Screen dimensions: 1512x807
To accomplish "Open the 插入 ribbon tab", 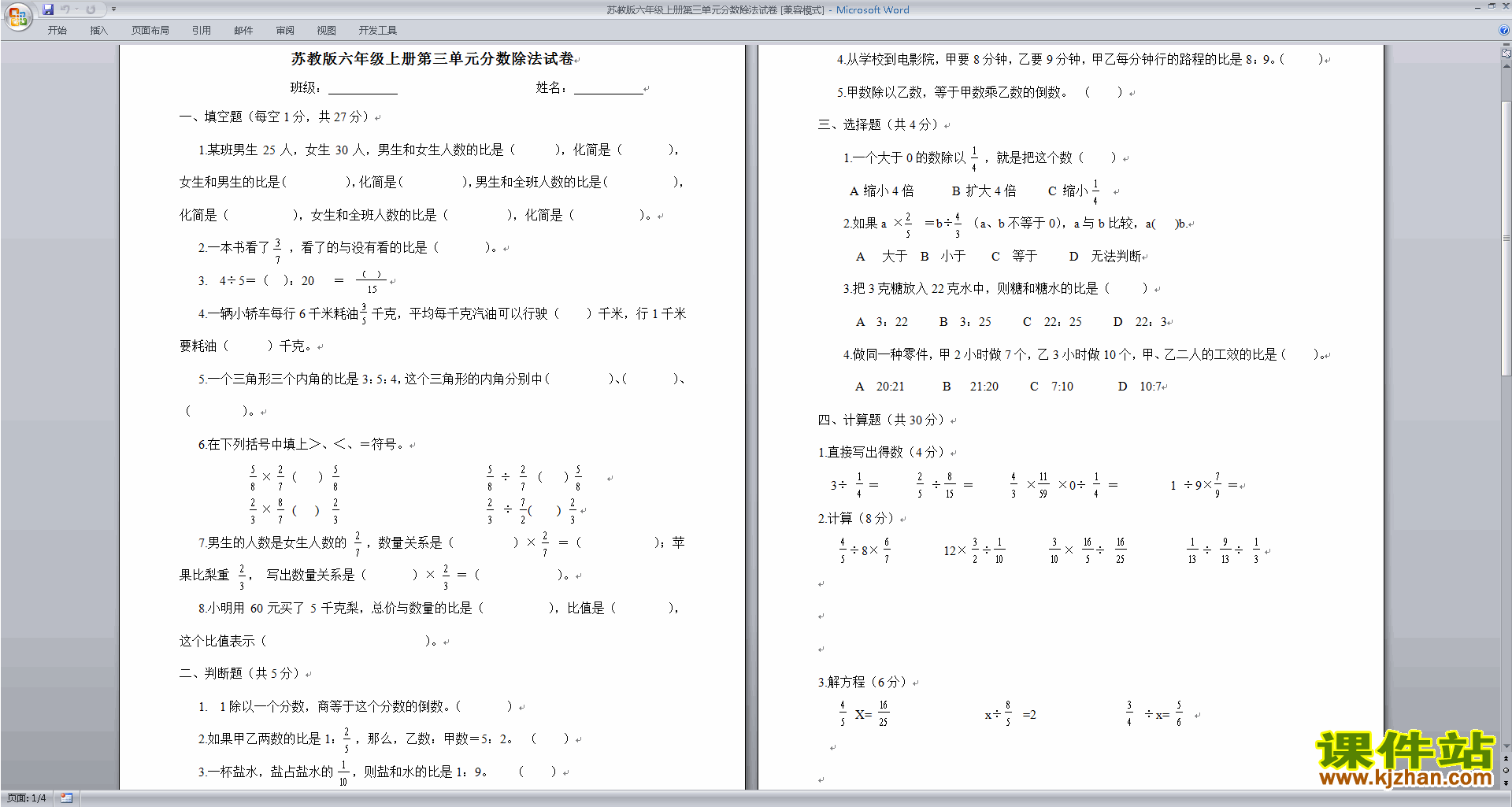I will coord(98,30).
